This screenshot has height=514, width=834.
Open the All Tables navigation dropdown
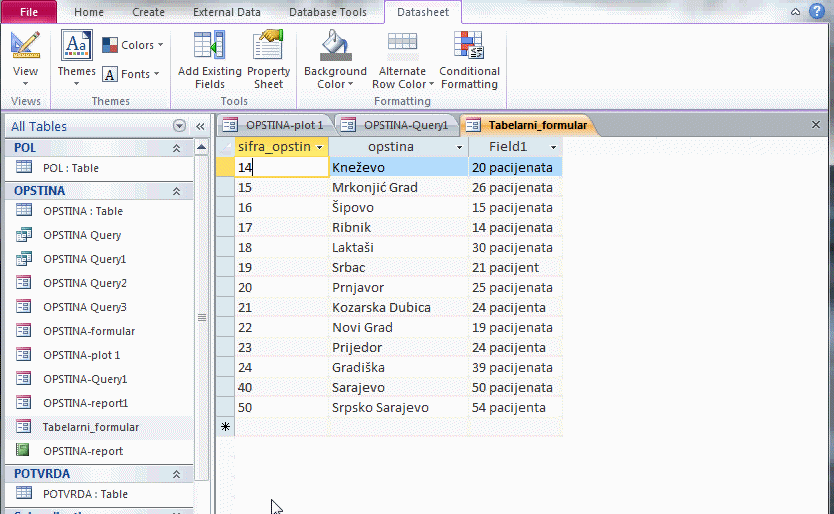point(179,126)
